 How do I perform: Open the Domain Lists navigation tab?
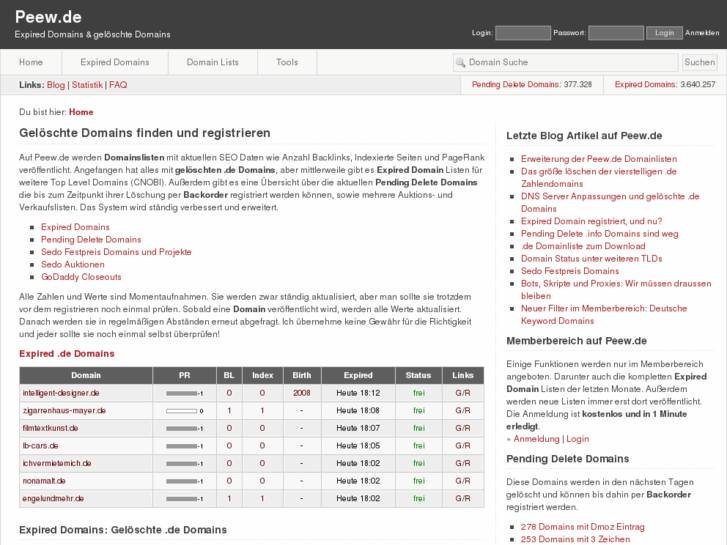213,62
